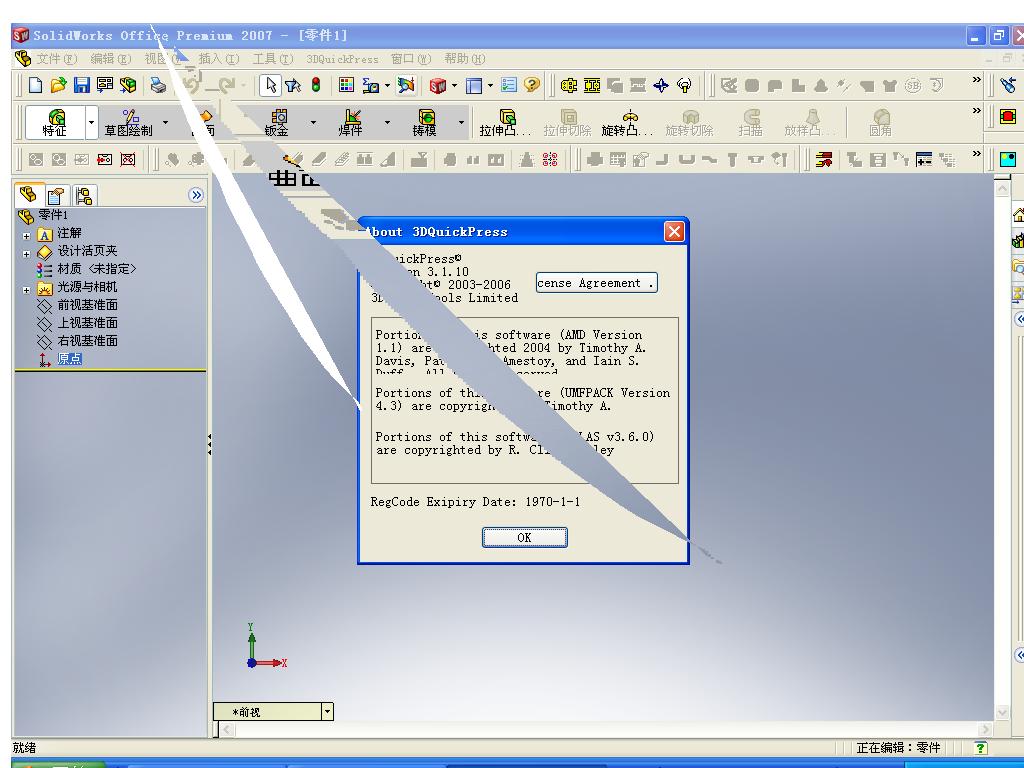1024x768 pixels.
Task: Open the 帮助(H) Help menu
Action: point(465,59)
